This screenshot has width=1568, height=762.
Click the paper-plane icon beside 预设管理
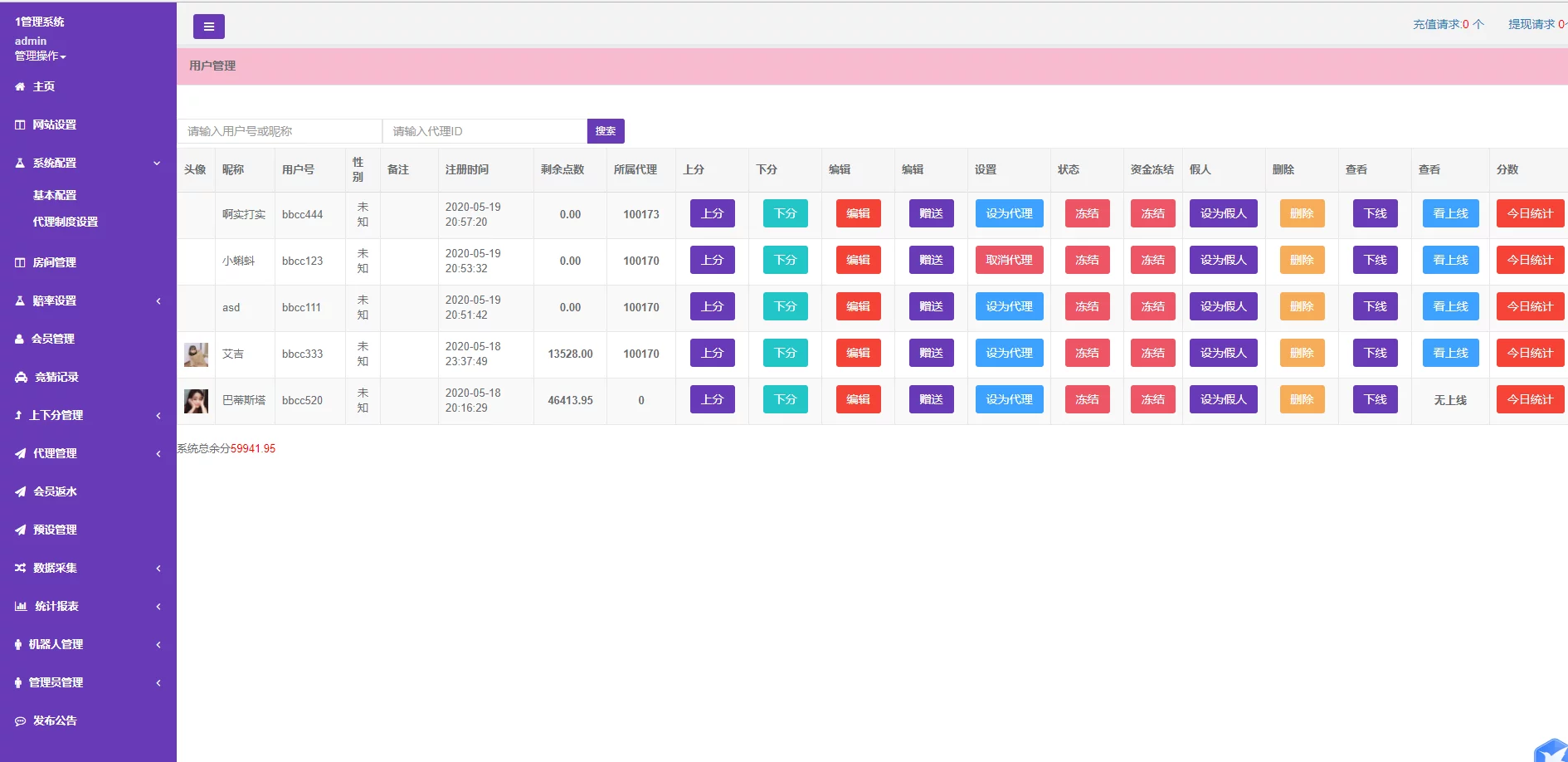coord(20,530)
